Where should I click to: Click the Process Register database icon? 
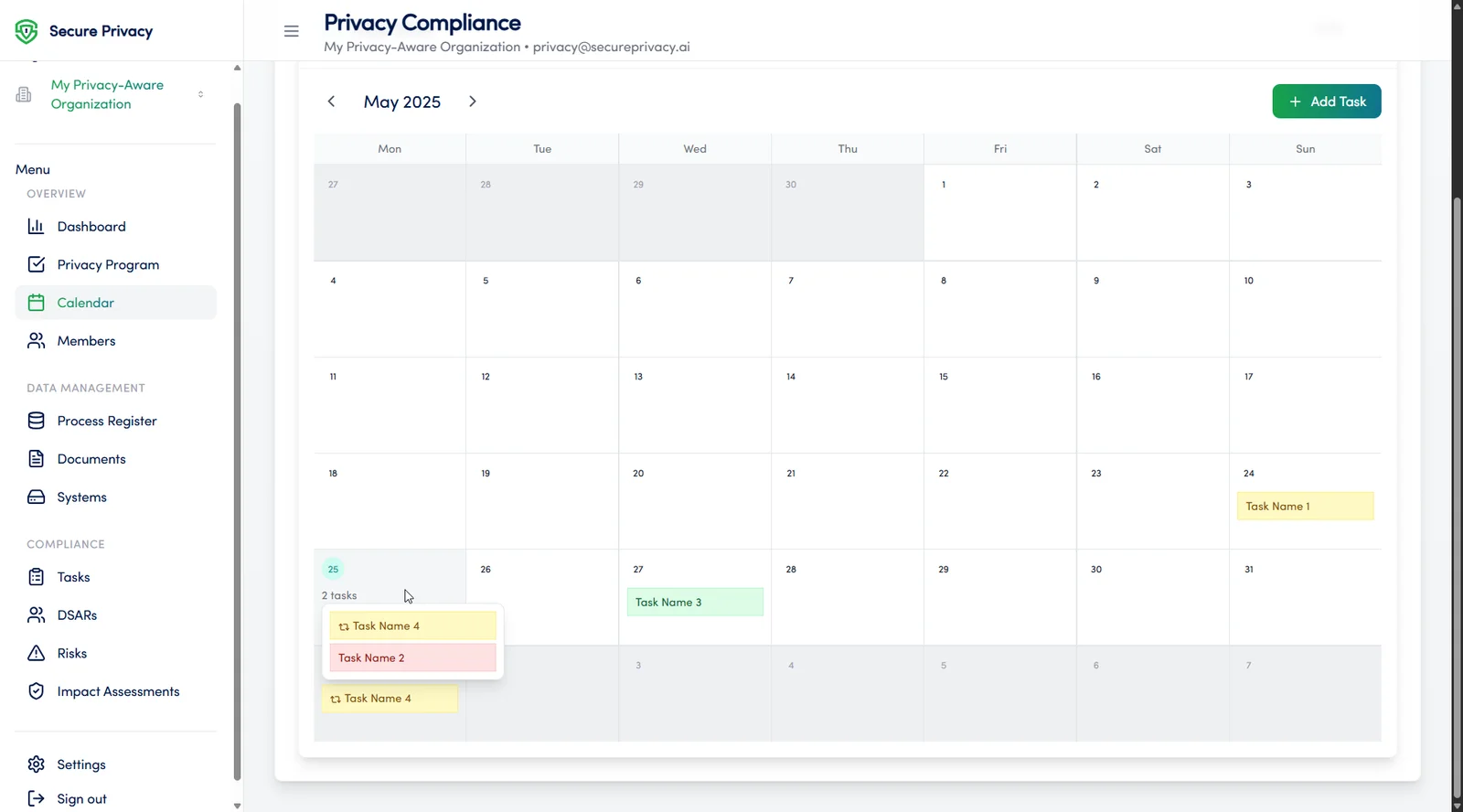(36, 421)
